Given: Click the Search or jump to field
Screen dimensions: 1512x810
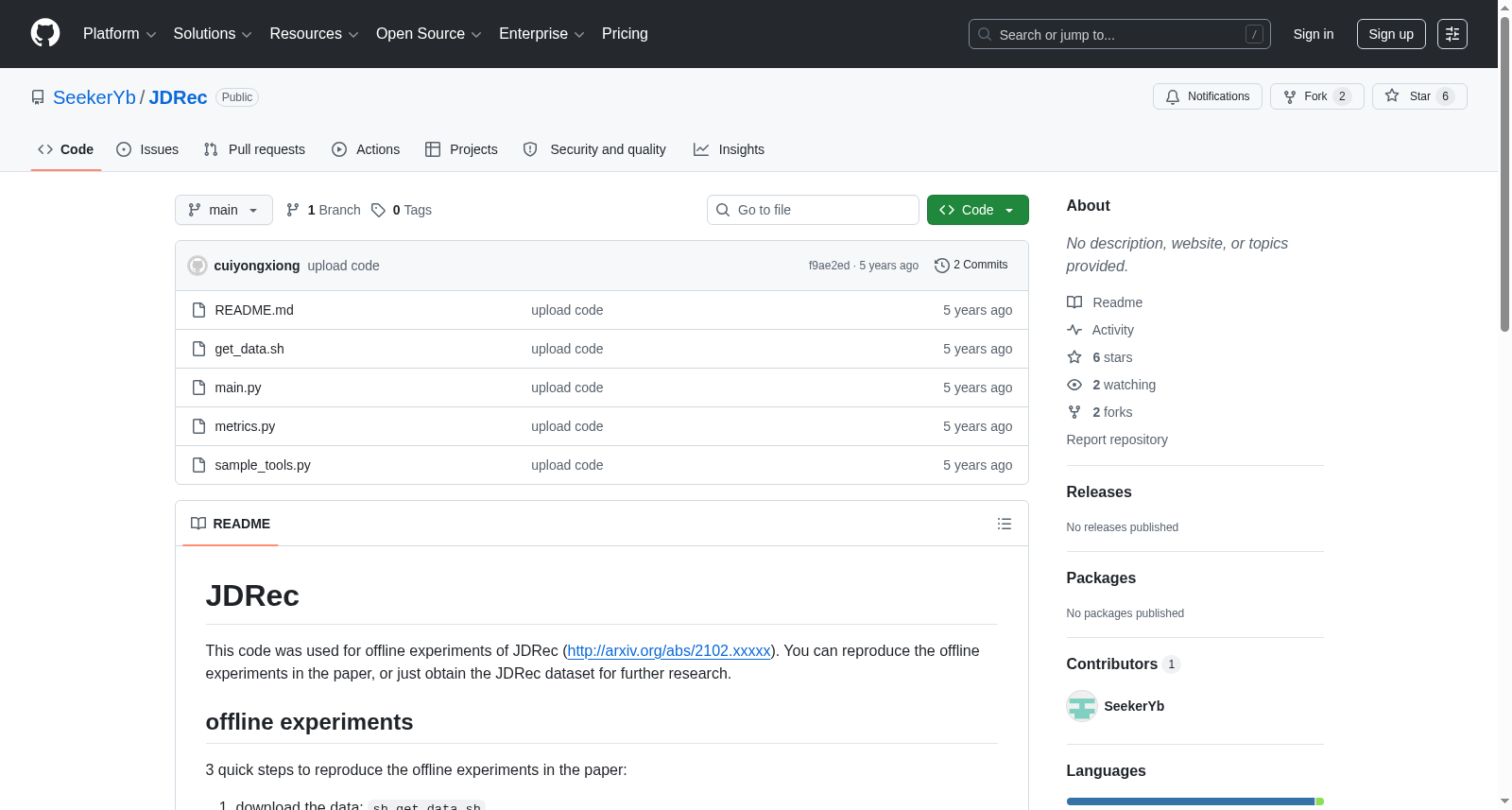Looking at the screenshot, I should pos(1120,34).
